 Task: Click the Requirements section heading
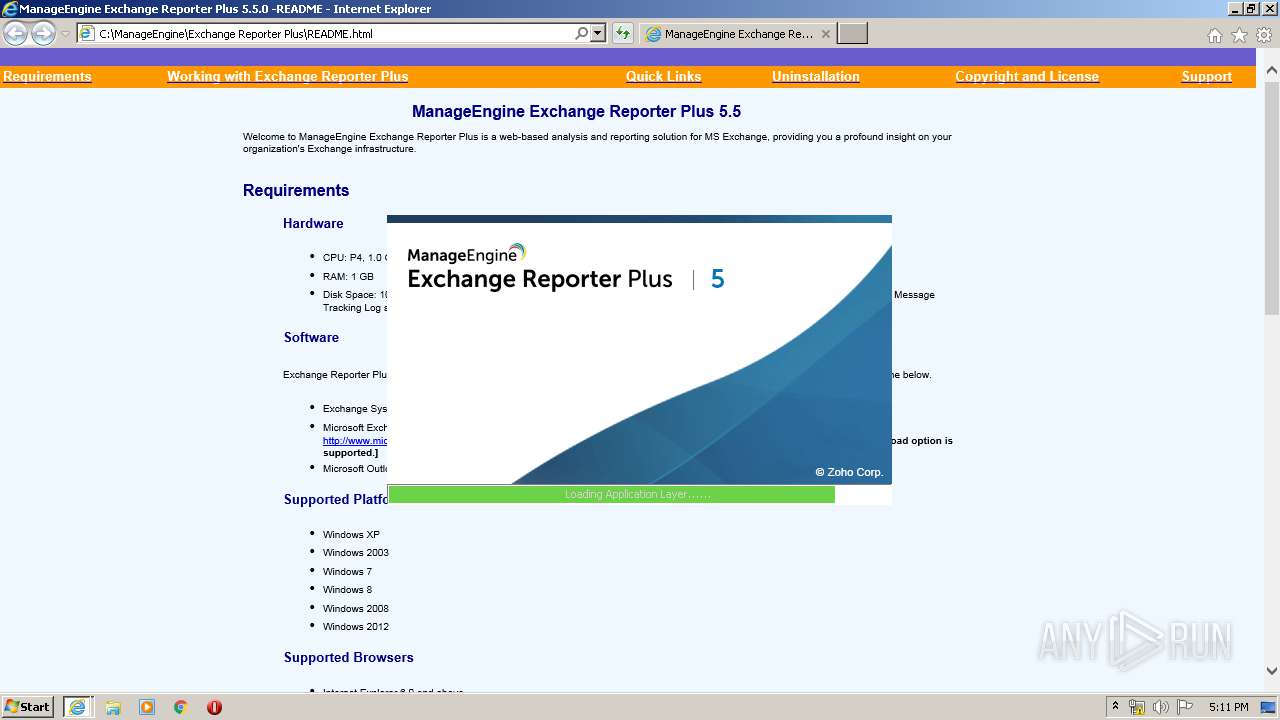pos(296,190)
